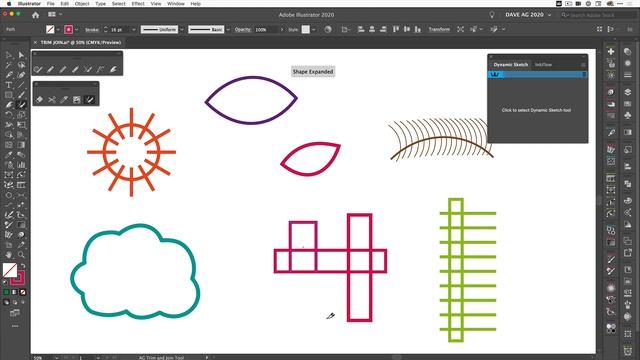This screenshot has height=360, width=640.
Task: Open the Object menu
Action: click(x=82, y=4)
